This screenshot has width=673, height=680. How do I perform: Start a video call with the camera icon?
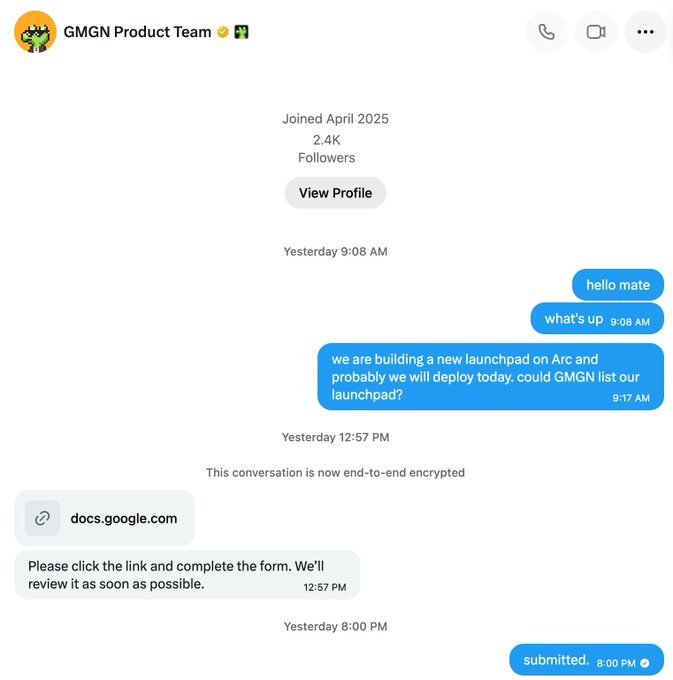coord(596,32)
